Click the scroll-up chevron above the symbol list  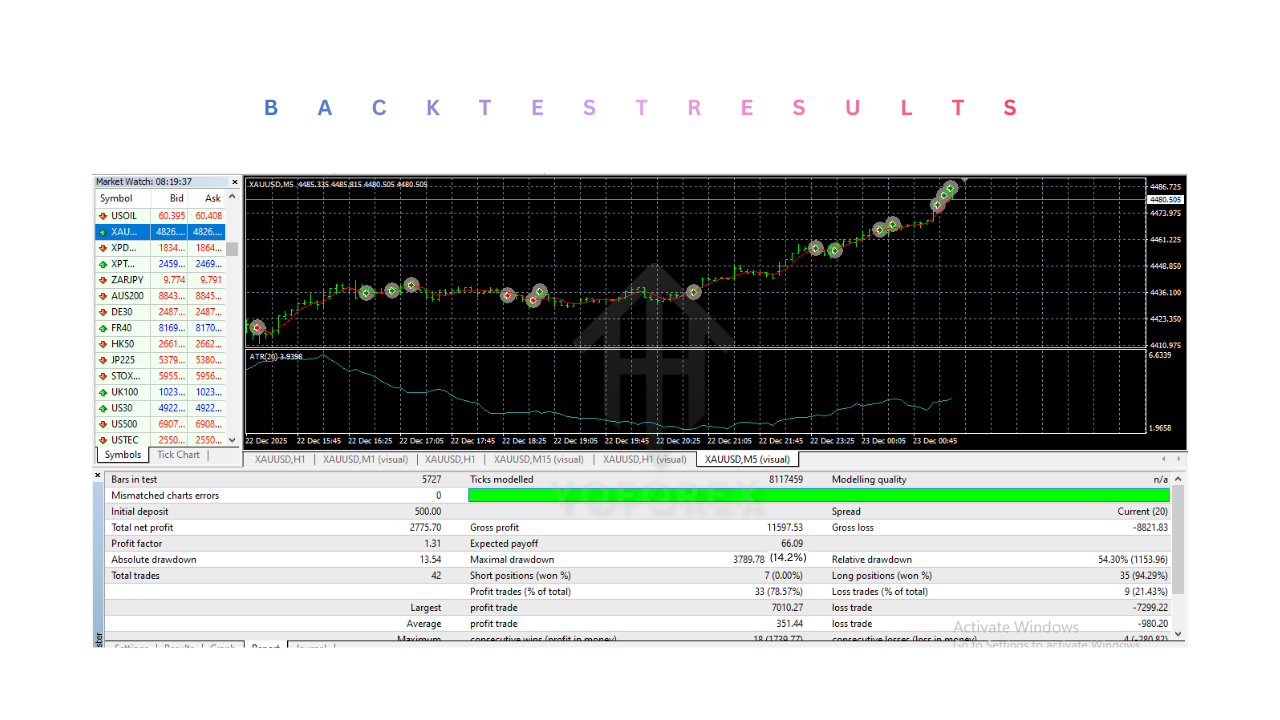point(232,195)
